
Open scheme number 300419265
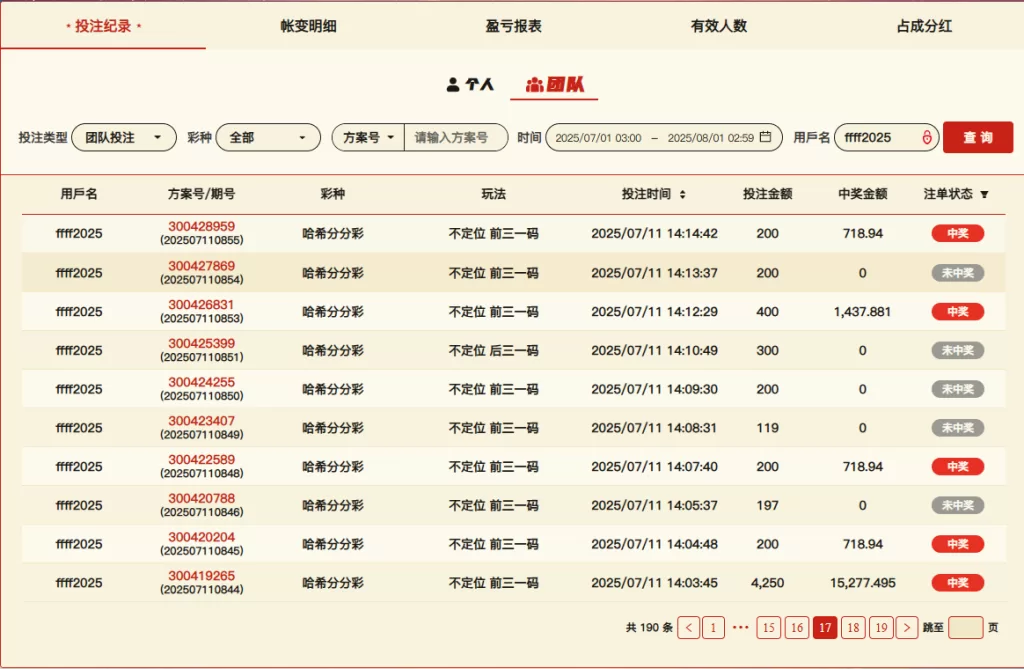[x=201, y=576]
